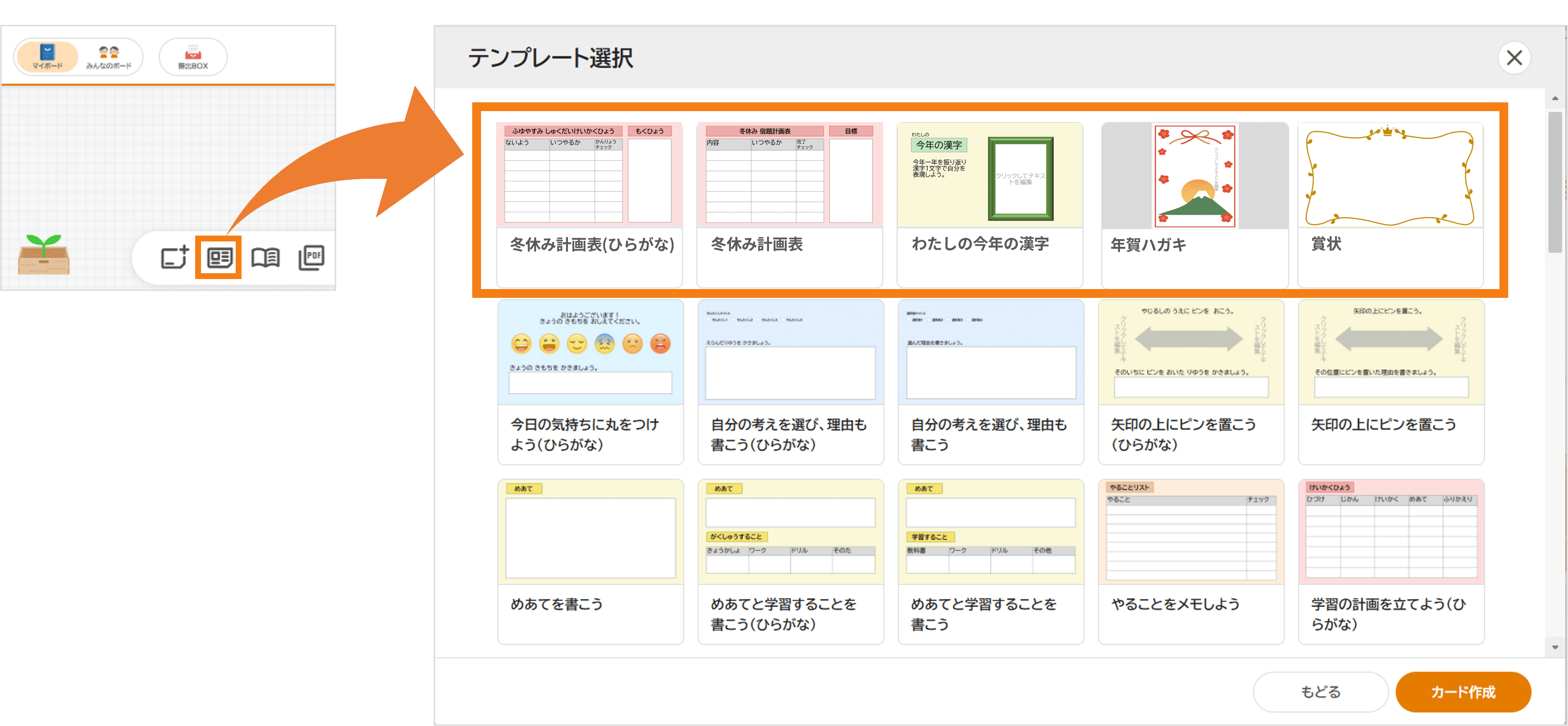Click the add new card icon
Viewport: 1568px width, 726px height.
pos(175,257)
